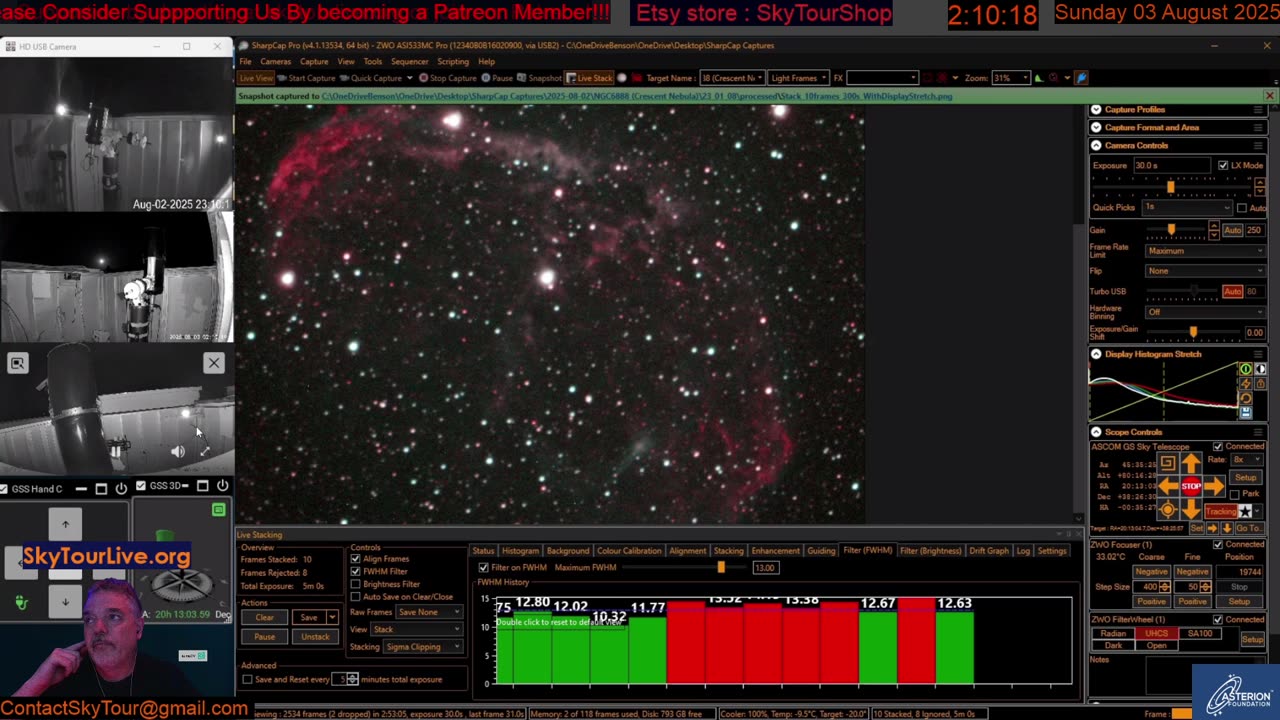Open Capture Profiles panel menu icon

(1258, 110)
